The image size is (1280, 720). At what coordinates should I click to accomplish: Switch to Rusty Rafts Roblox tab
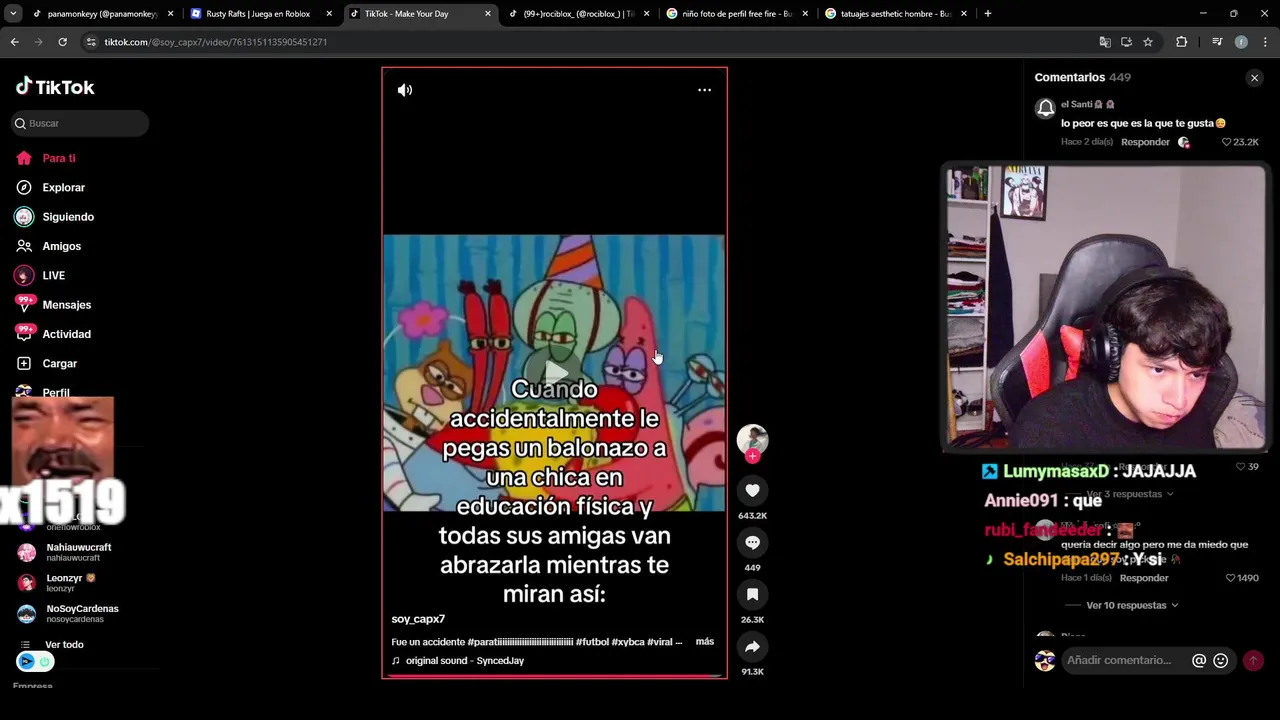click(258, 14)
